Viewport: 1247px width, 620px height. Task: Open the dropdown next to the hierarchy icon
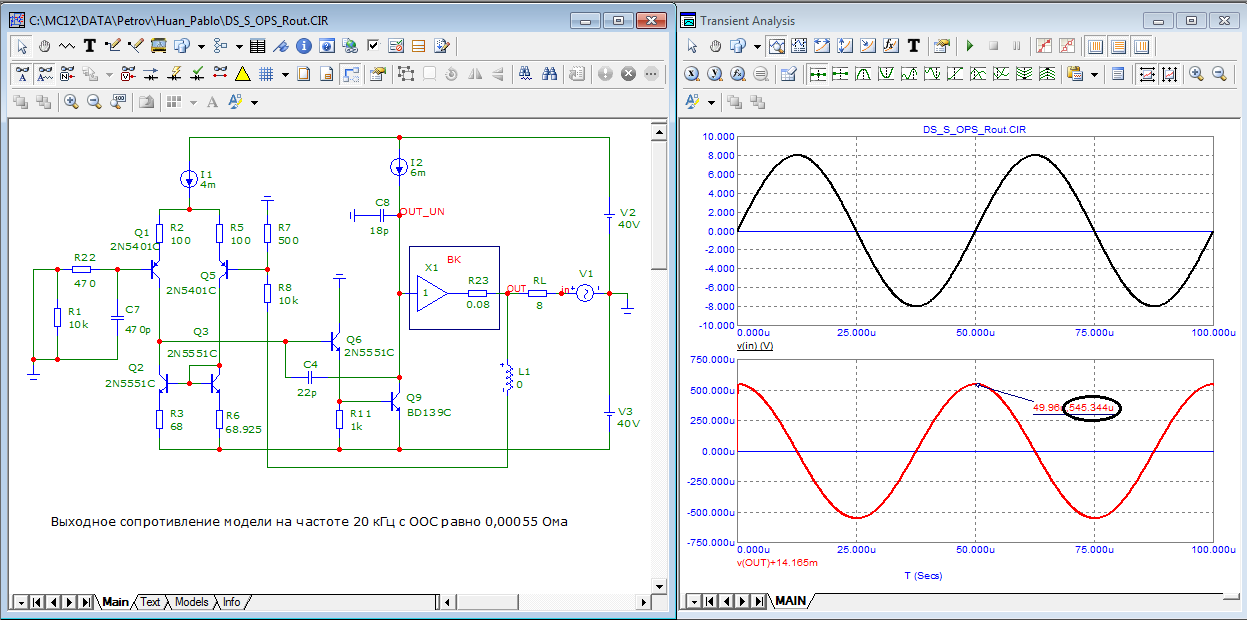point(241,46)
